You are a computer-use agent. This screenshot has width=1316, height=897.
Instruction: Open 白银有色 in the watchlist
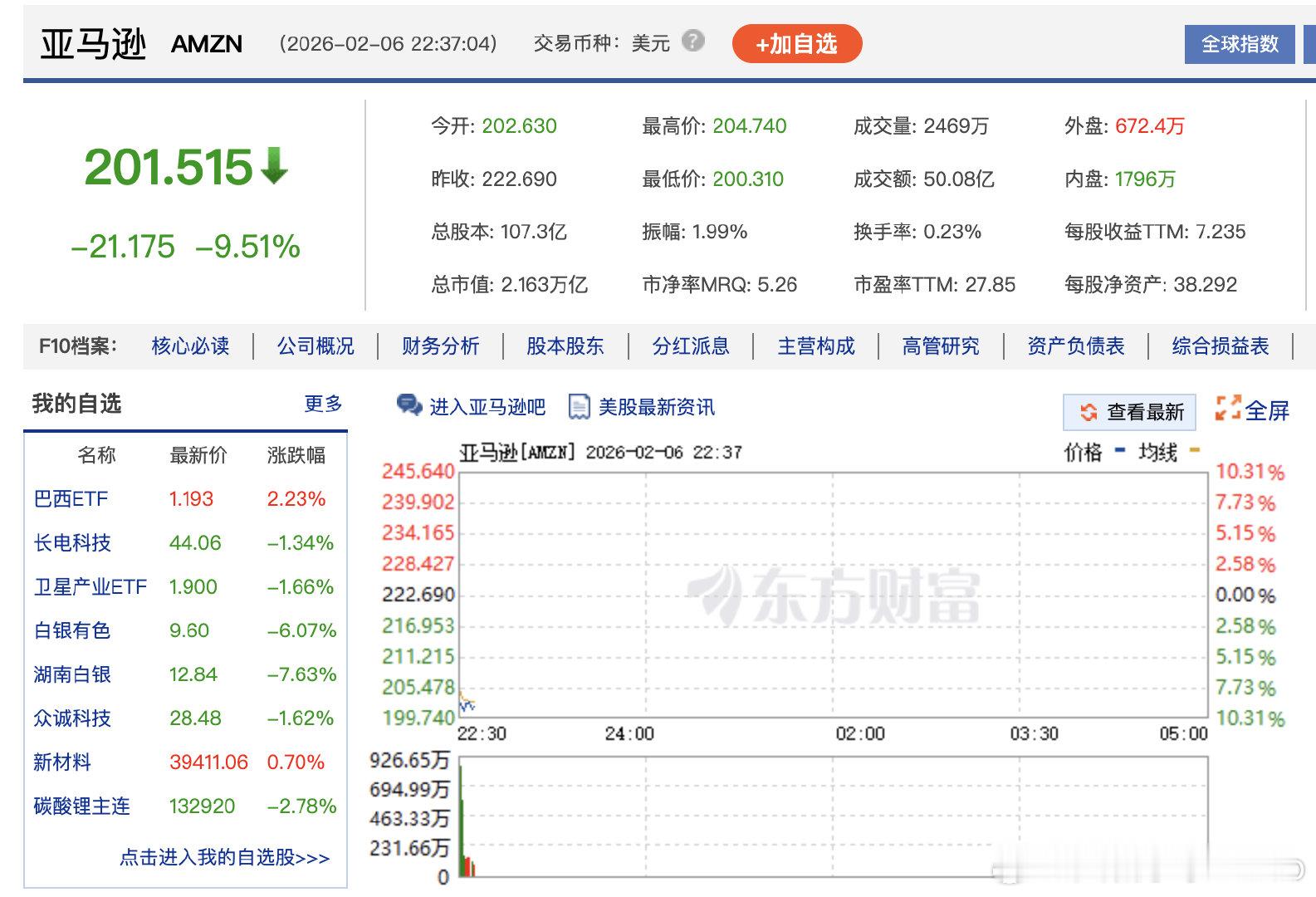[x=72, y=631]
